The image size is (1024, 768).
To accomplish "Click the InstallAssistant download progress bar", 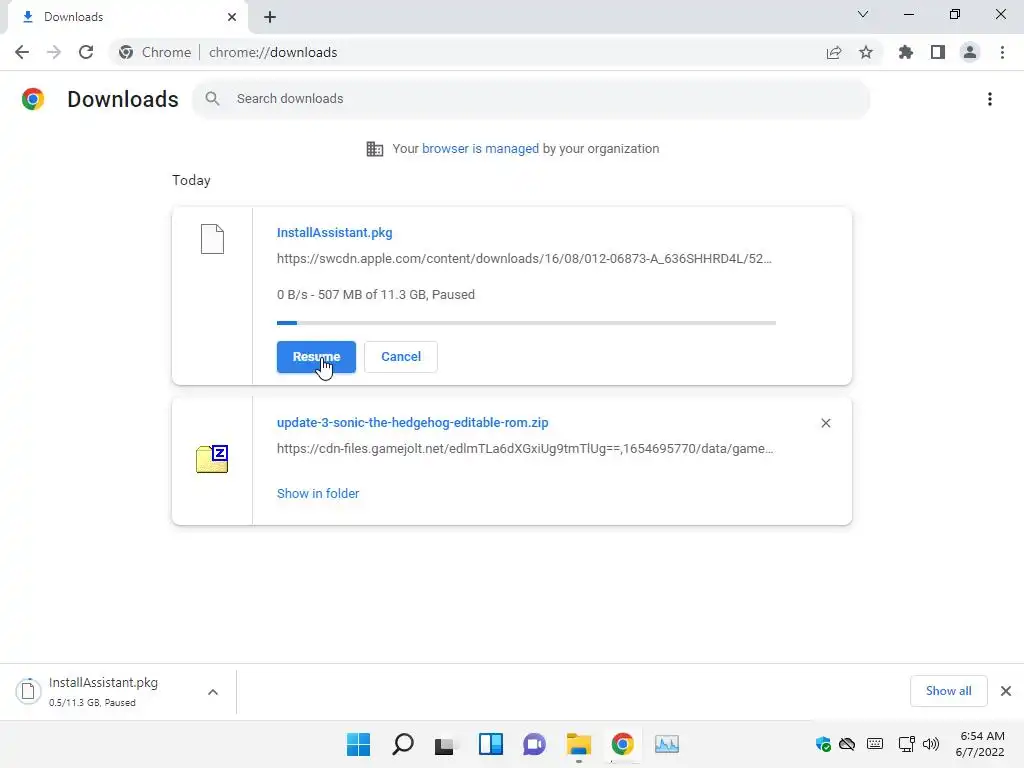I will tap(526, 323).
